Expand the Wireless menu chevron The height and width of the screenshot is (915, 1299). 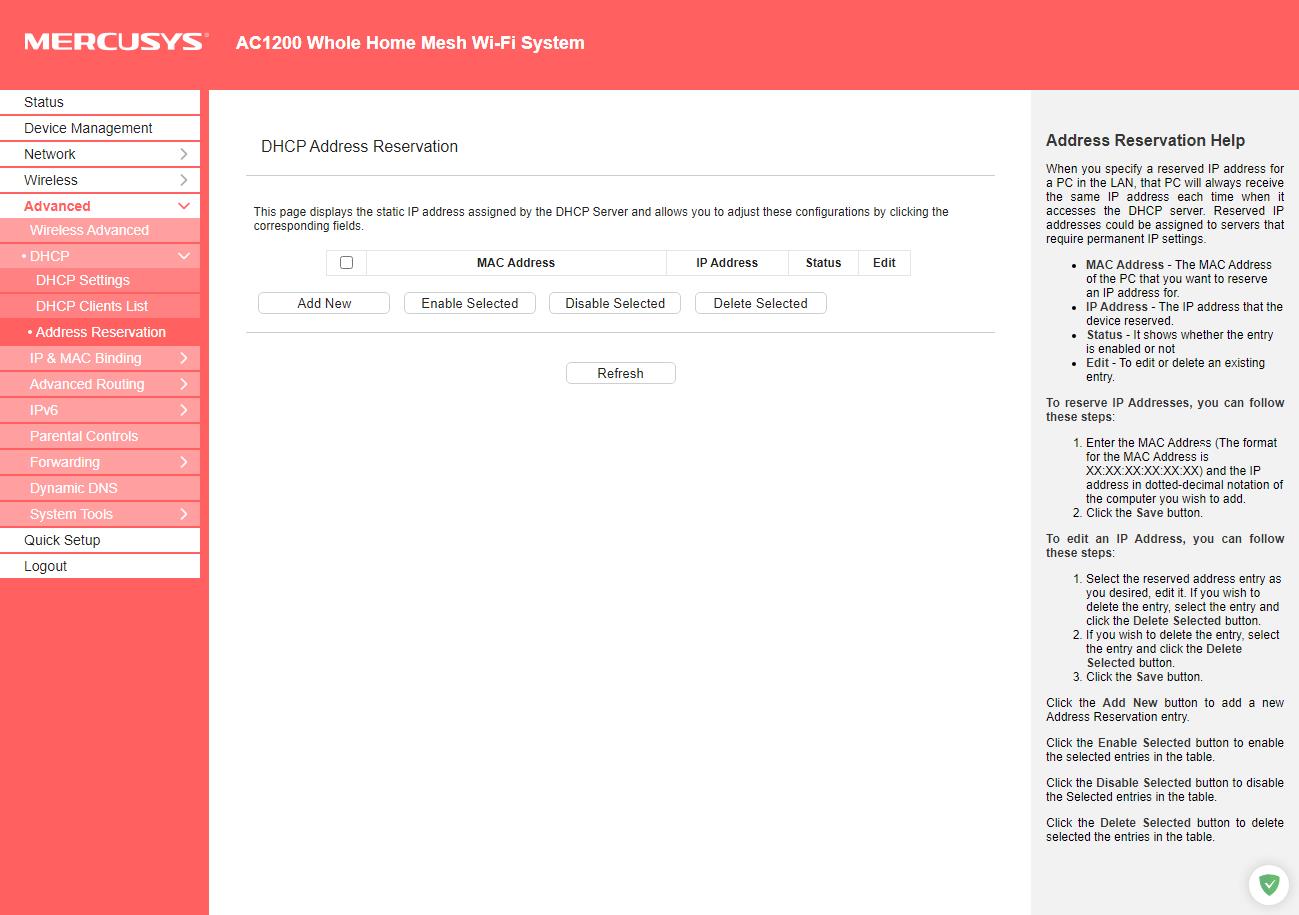click(184, 180)
